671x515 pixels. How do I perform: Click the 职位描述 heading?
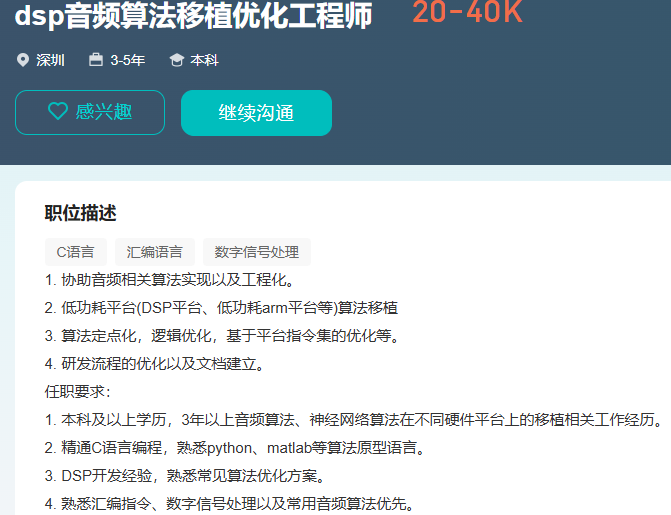80,213
